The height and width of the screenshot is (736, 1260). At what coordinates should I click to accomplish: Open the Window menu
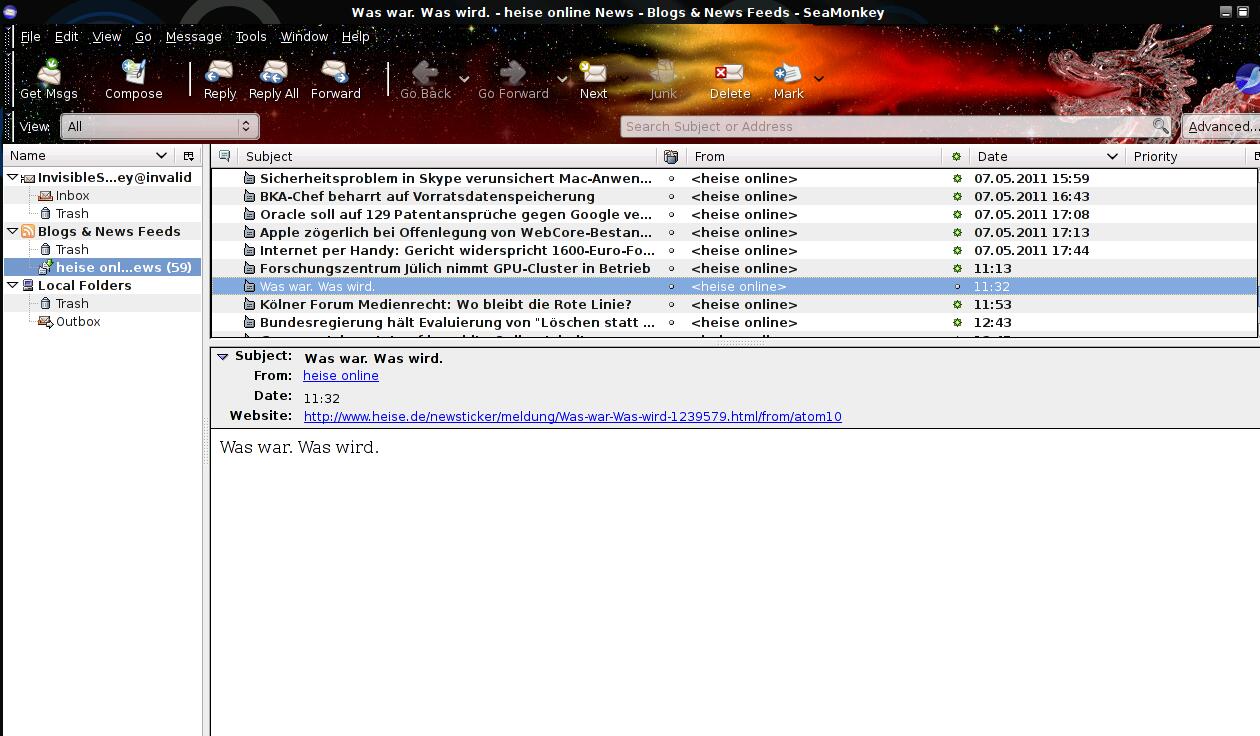304,36
